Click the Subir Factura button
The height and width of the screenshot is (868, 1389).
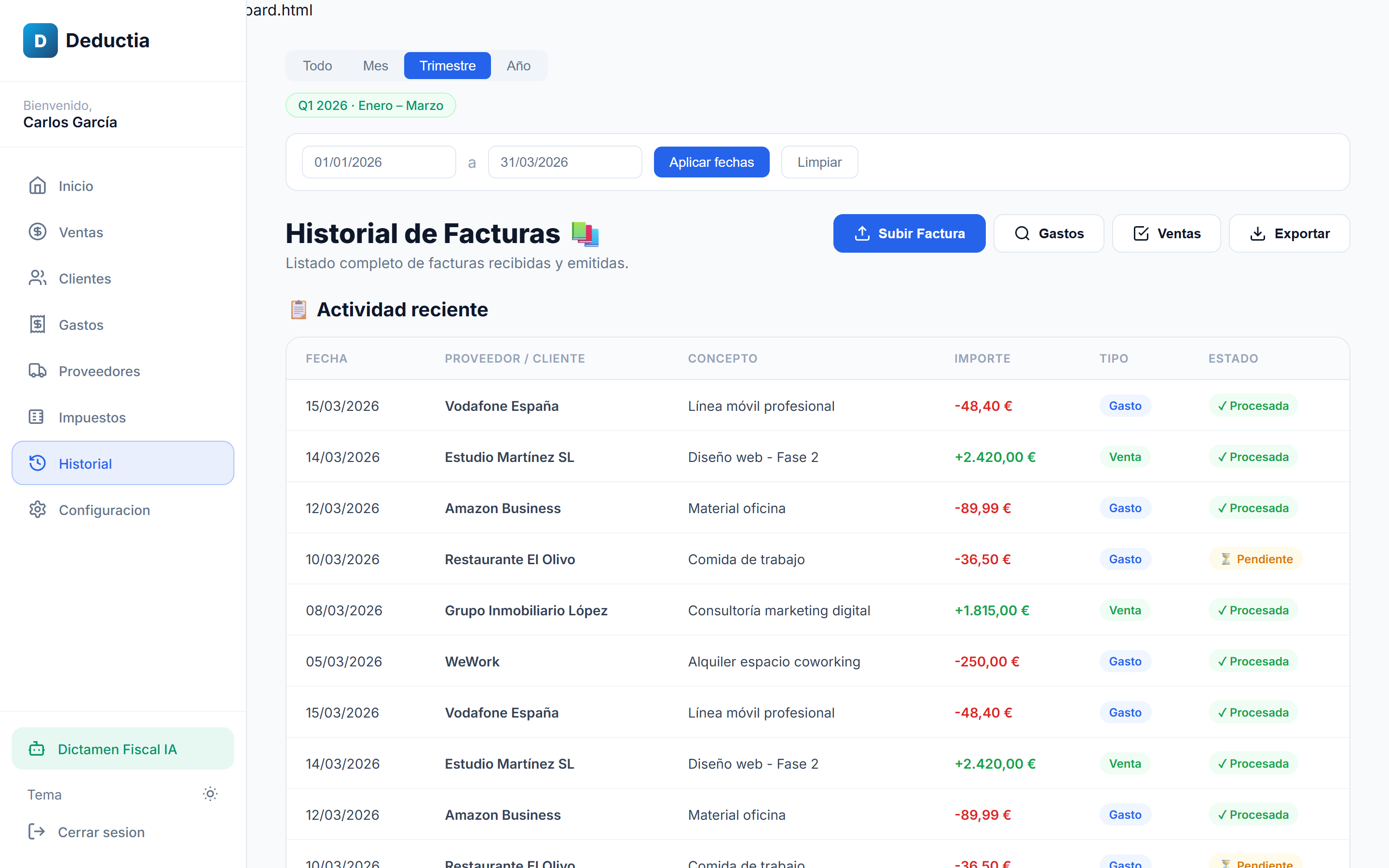pyautogui.click(x=909, y=233)
